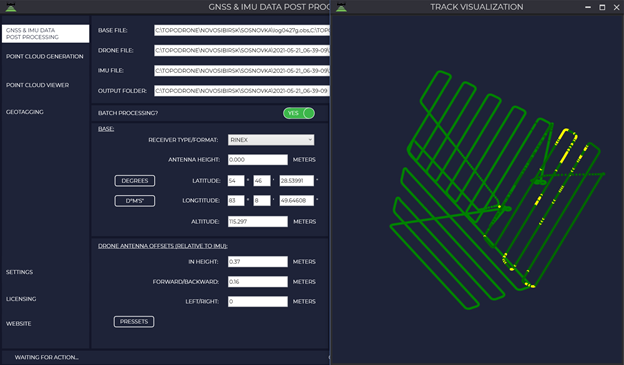Click the BASE: section heading

(x=106, y=129)
